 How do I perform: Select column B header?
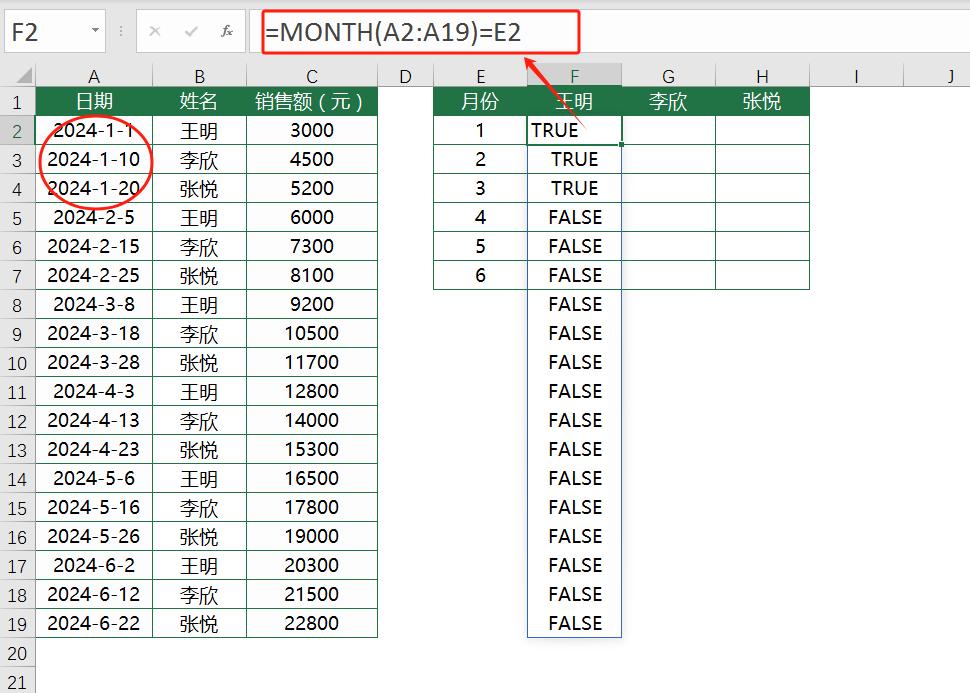click(x=199, y=76)
